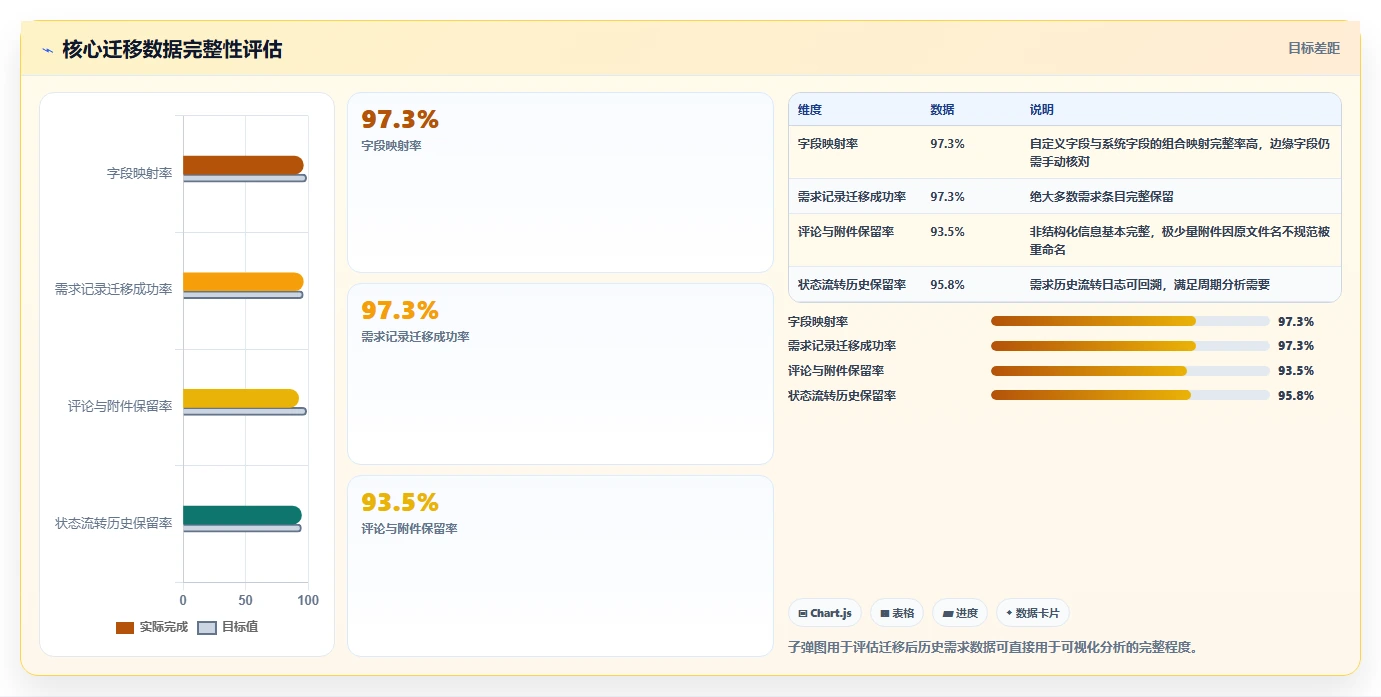Click the 子弹图用于评估 footer description text
Viewport: 1381px width, 697px height.
coord(993,647)
